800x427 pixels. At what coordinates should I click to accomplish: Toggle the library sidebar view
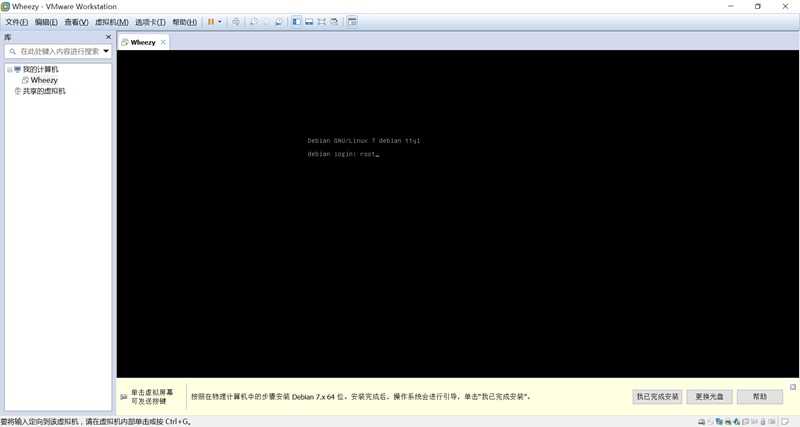pyautogui.click(x=296, y=21)
